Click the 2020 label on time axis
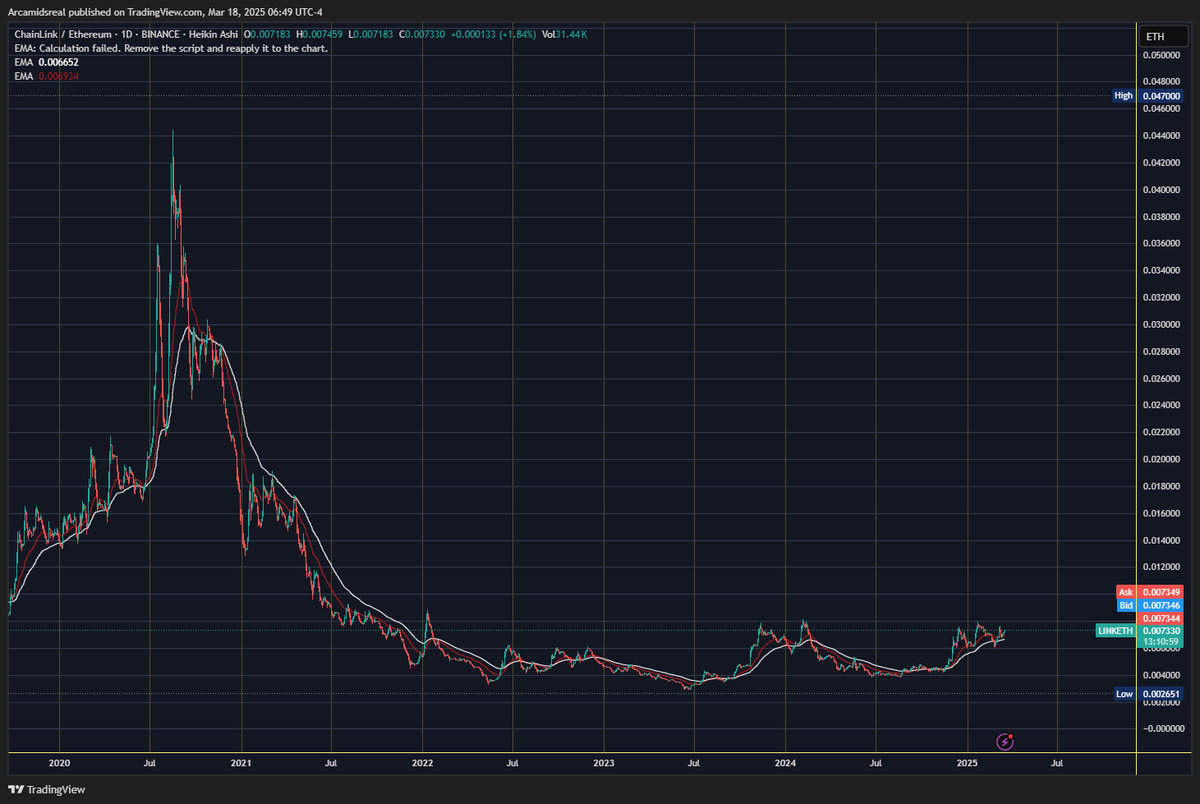1200x804 pixels. pyautogui.click(x=59, y=763)
